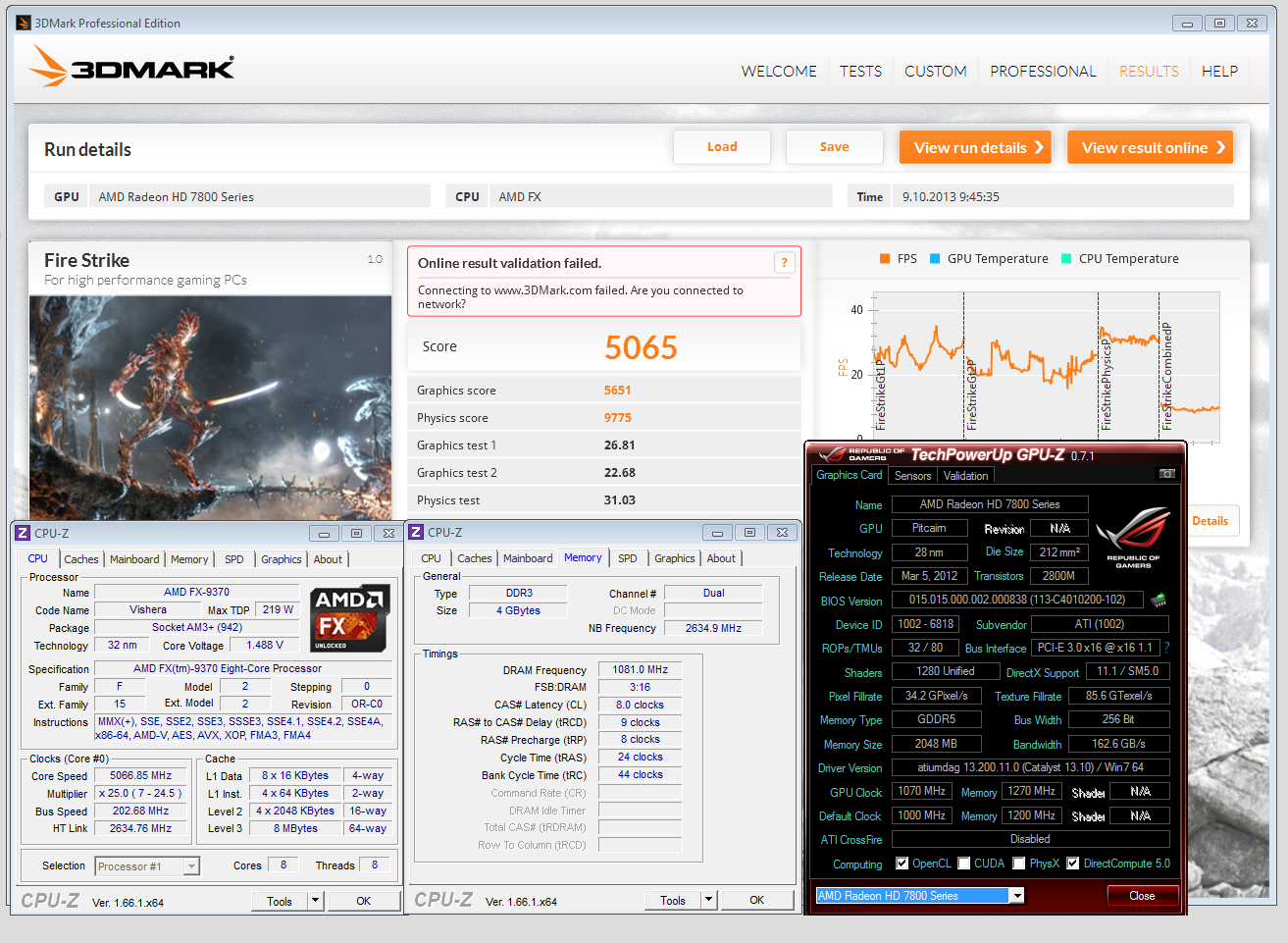Viewport: 1288px width, 943px height.
Task: Switch to CPU tab in right CPU-Z
Action: click(x=431, y=558)
